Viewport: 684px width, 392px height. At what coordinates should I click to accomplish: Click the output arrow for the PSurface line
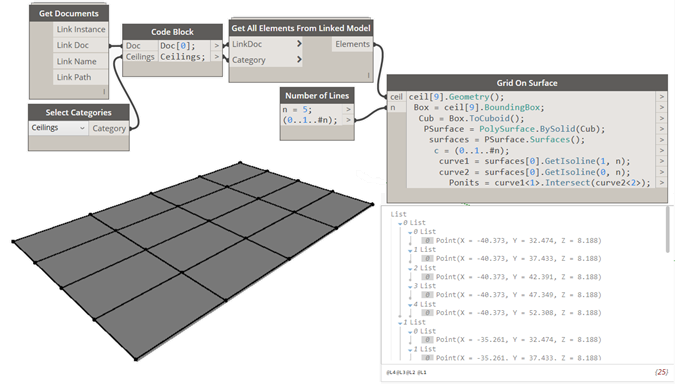point(662,129)
